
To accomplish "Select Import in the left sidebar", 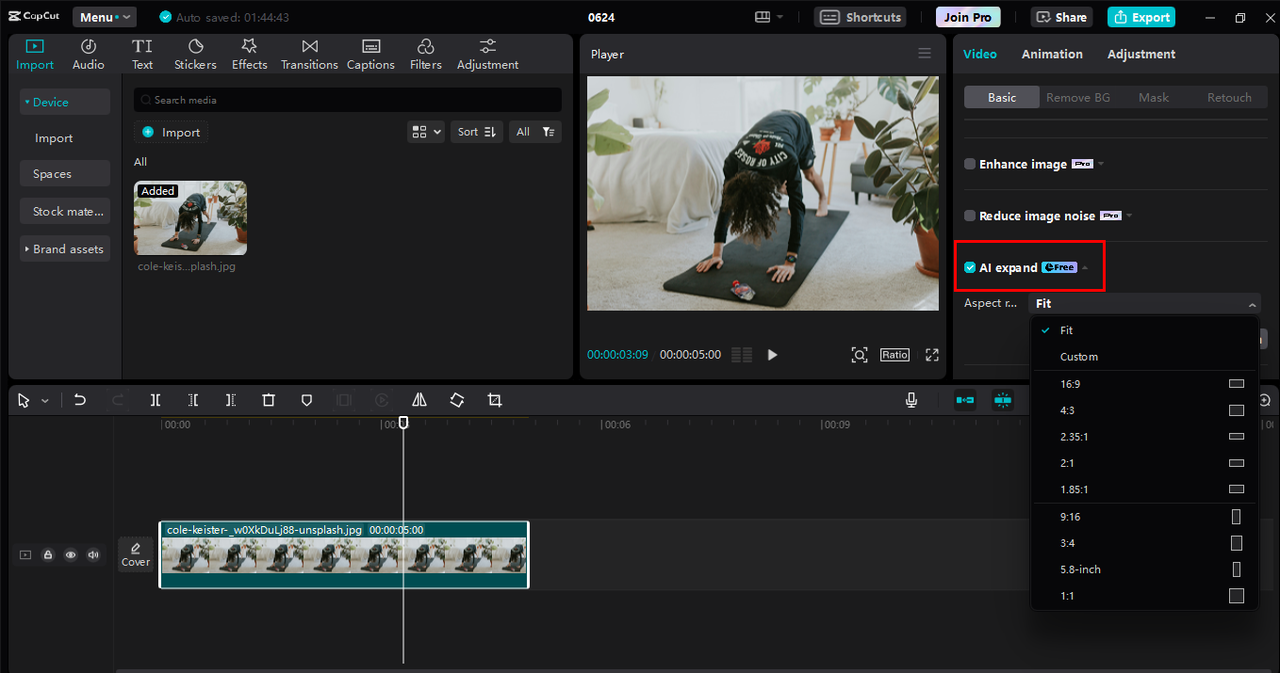I will tap(54, 138).
